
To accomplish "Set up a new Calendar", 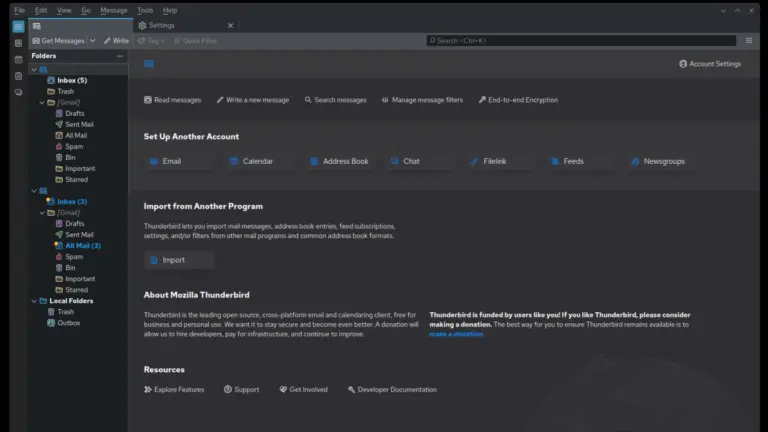I will pos(259,161).
